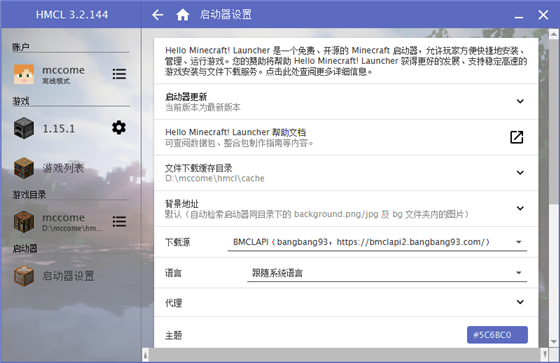This screenshot has width=560, height=363.
Task: Open theme color picker #5C6BC0
Action: coord(497,335)
